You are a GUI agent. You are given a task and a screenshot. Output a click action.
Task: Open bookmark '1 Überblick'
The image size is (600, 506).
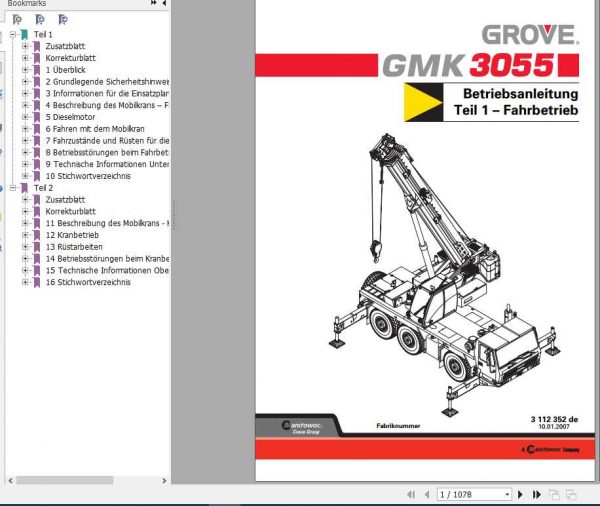click(x=65, y=70)
